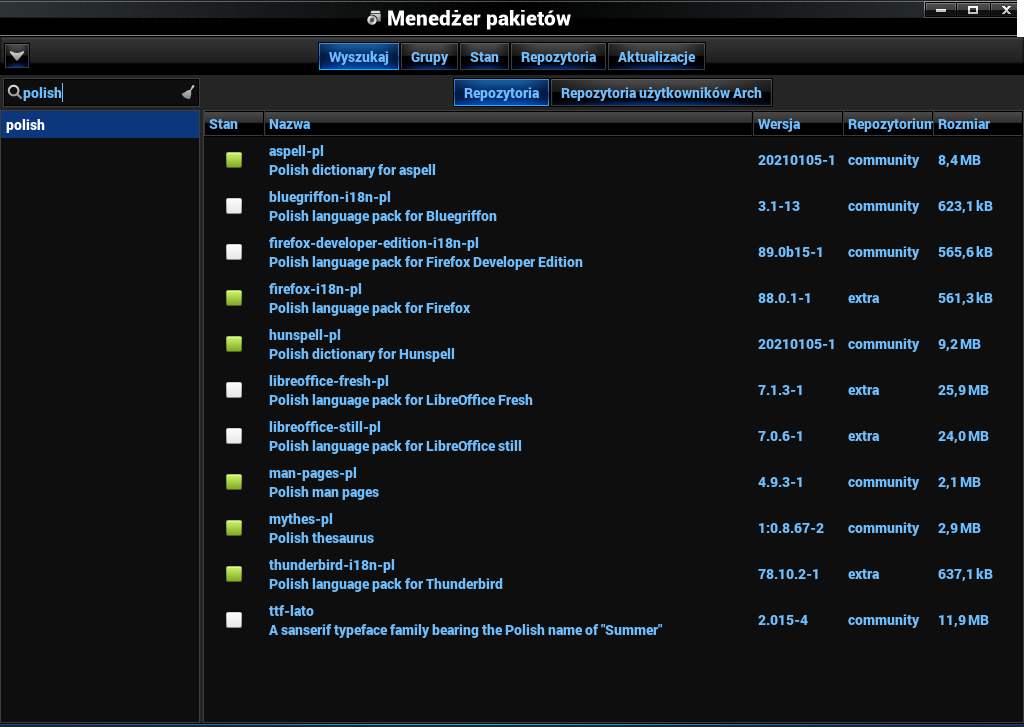The height and width of the screenshot is (727, 1024).
Task: Click Polish language pack for Firefox Developer Edition
Action: tap(426, 262)
